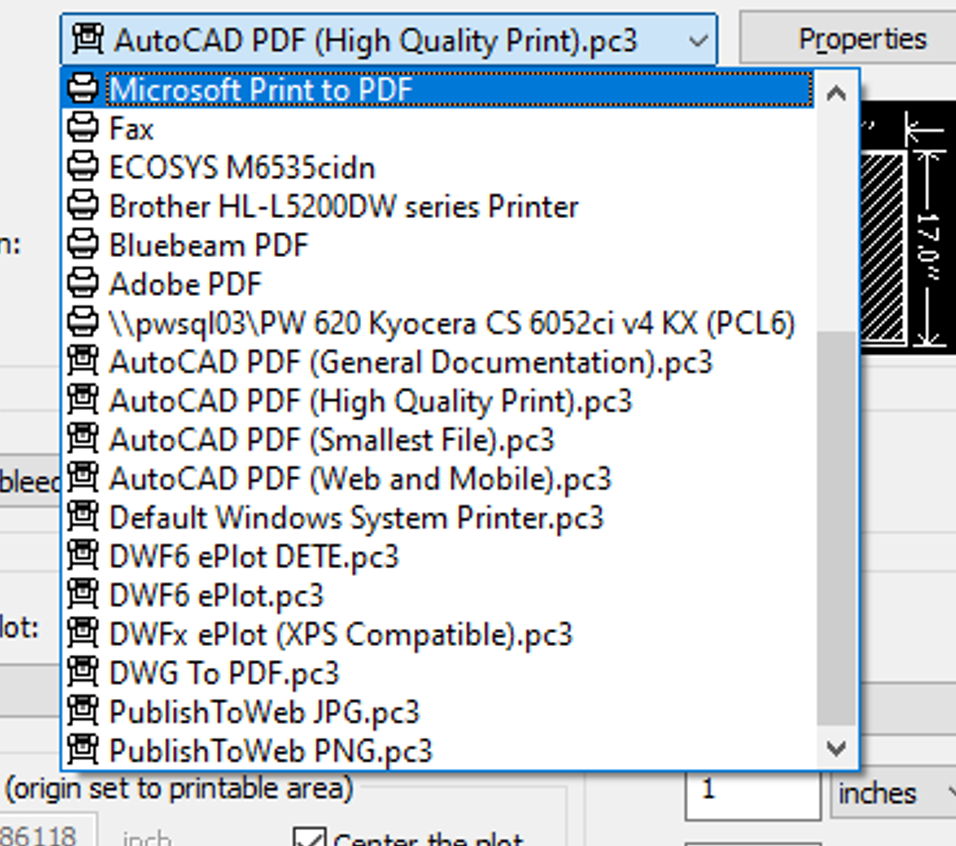The height and width of the screenshot is (846, 956).
Task: Choose AutoCAD PDF (General Documentation).pc3
Action: click(439, 362)
